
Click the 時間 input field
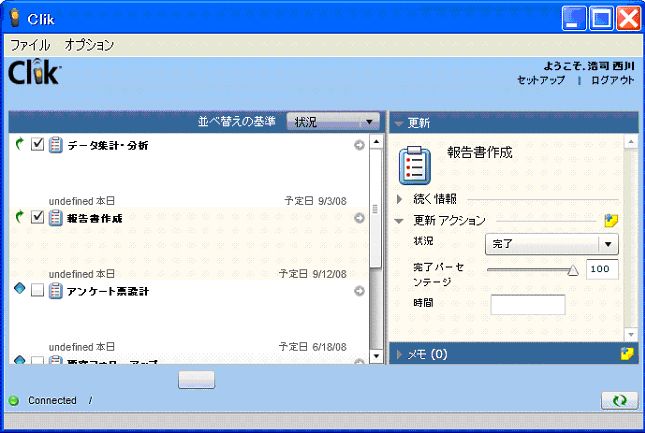coord(528,305)
